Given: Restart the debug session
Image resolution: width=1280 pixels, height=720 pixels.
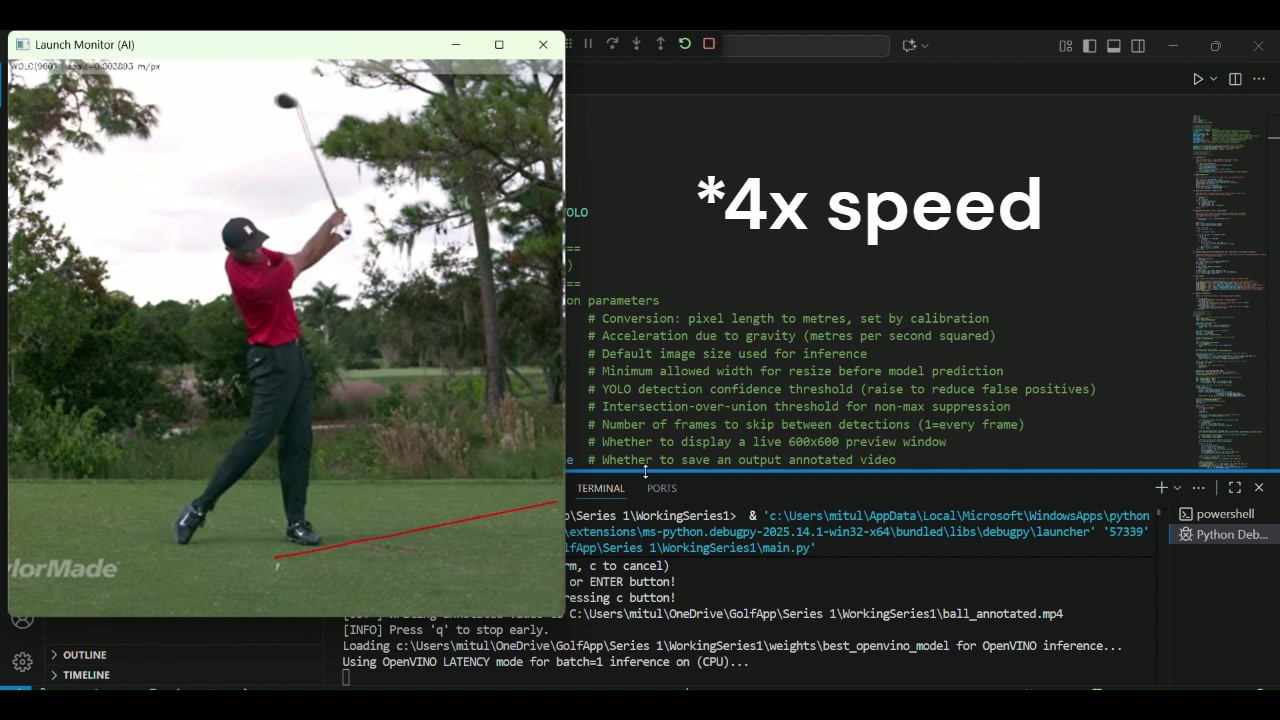Looking at the screenshot, I should point(685,44).
